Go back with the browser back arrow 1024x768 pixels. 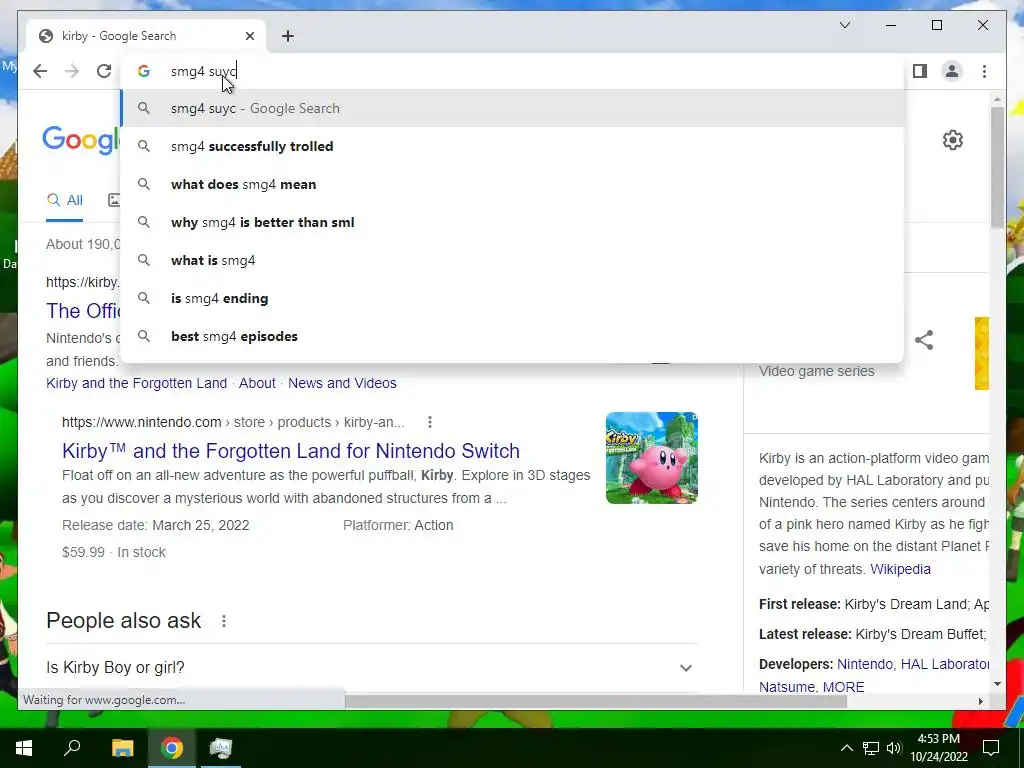pos(40,71)
